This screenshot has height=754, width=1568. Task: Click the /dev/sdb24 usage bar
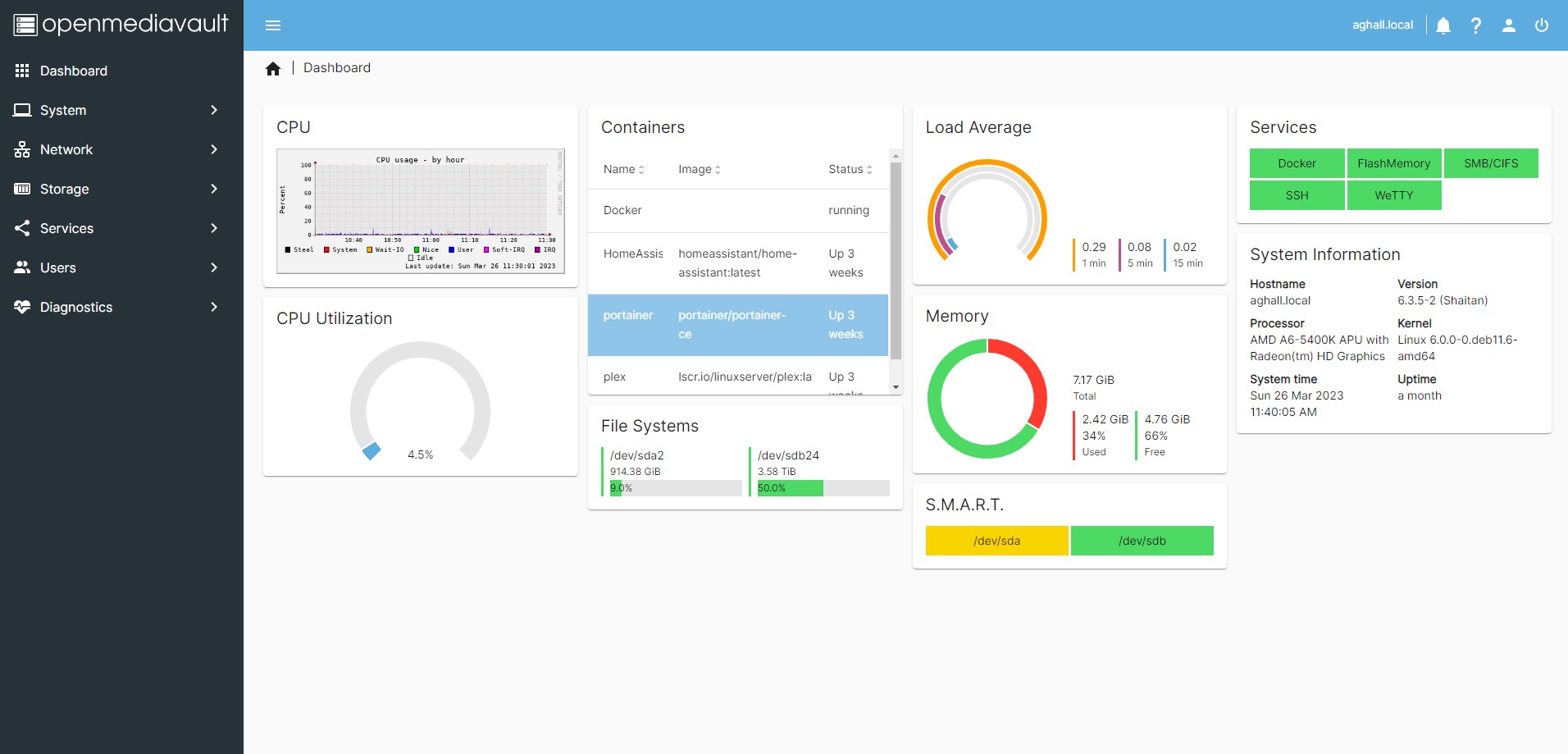823,488
